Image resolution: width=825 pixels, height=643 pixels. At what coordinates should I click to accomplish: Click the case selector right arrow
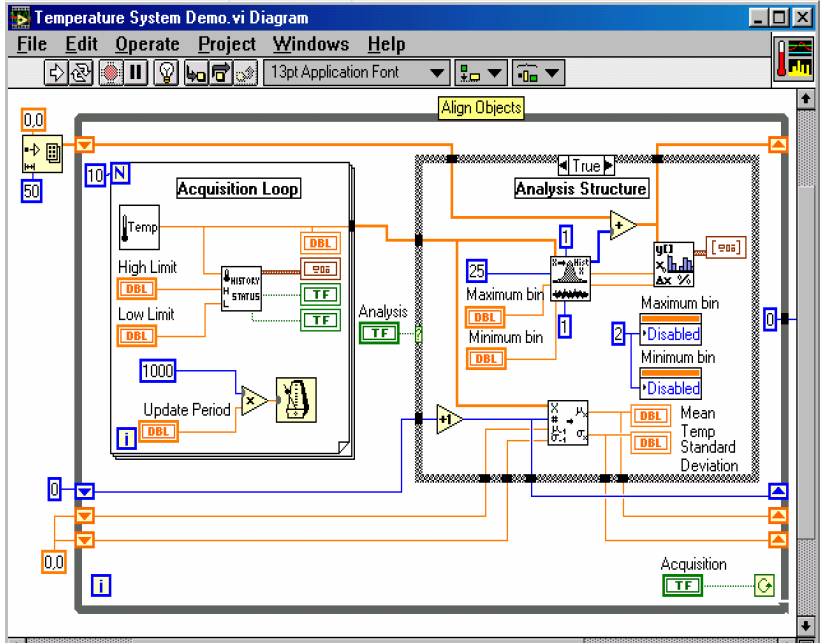pos(609,165)
